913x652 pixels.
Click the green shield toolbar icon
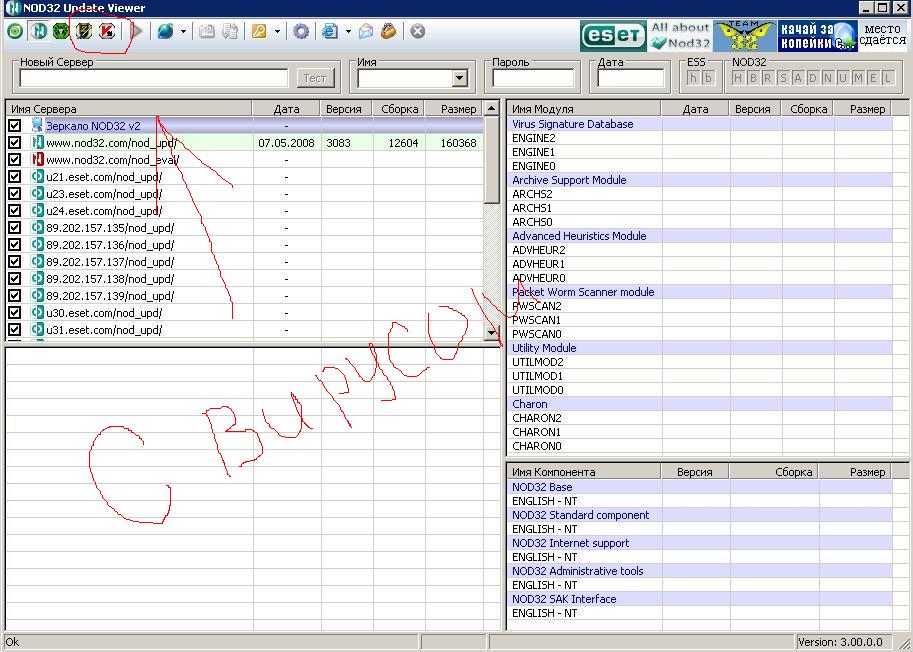(61, 31)
